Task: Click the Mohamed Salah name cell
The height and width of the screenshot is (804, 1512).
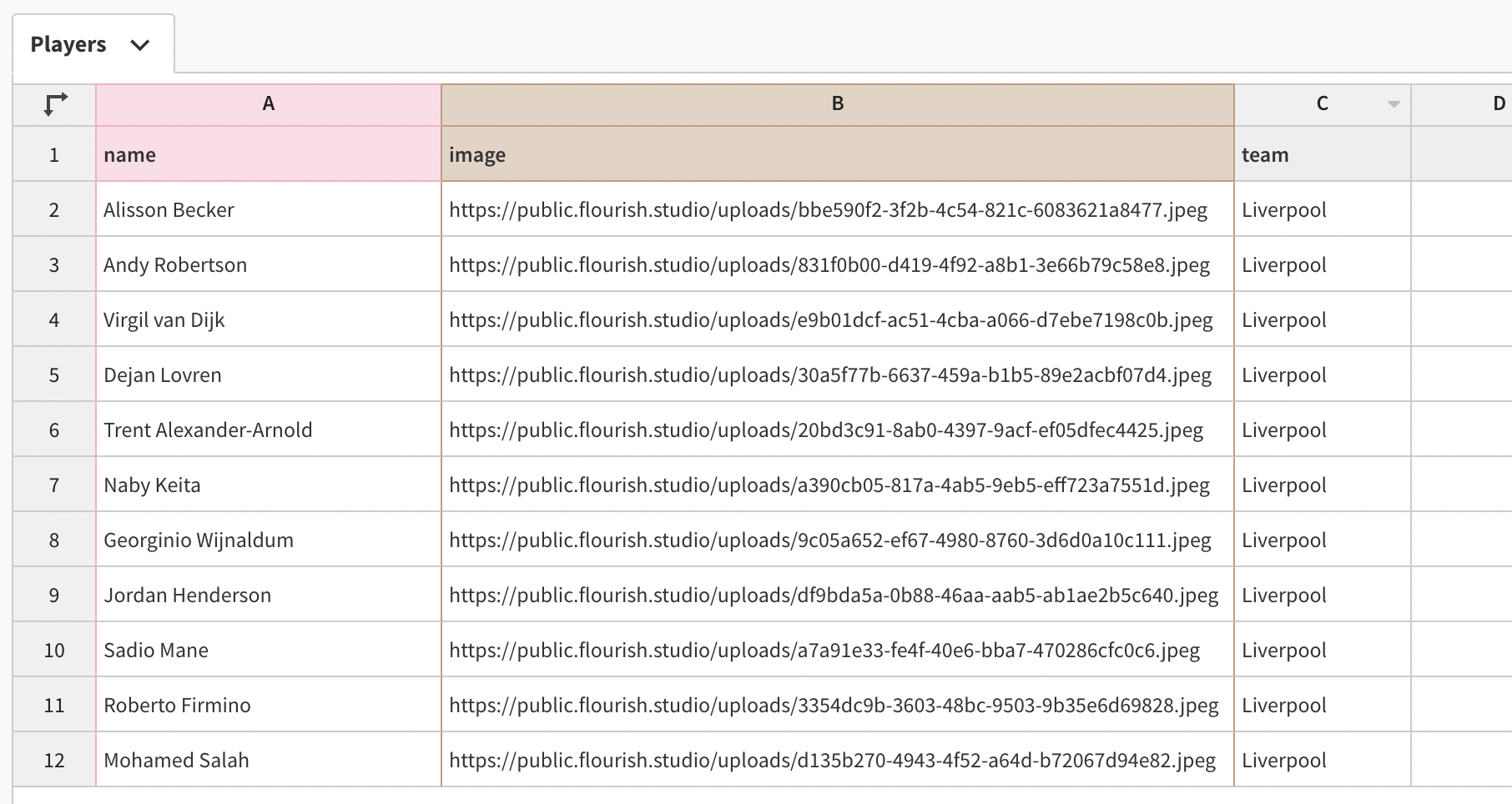Action: pyautogui.click(x=269, y=760)
